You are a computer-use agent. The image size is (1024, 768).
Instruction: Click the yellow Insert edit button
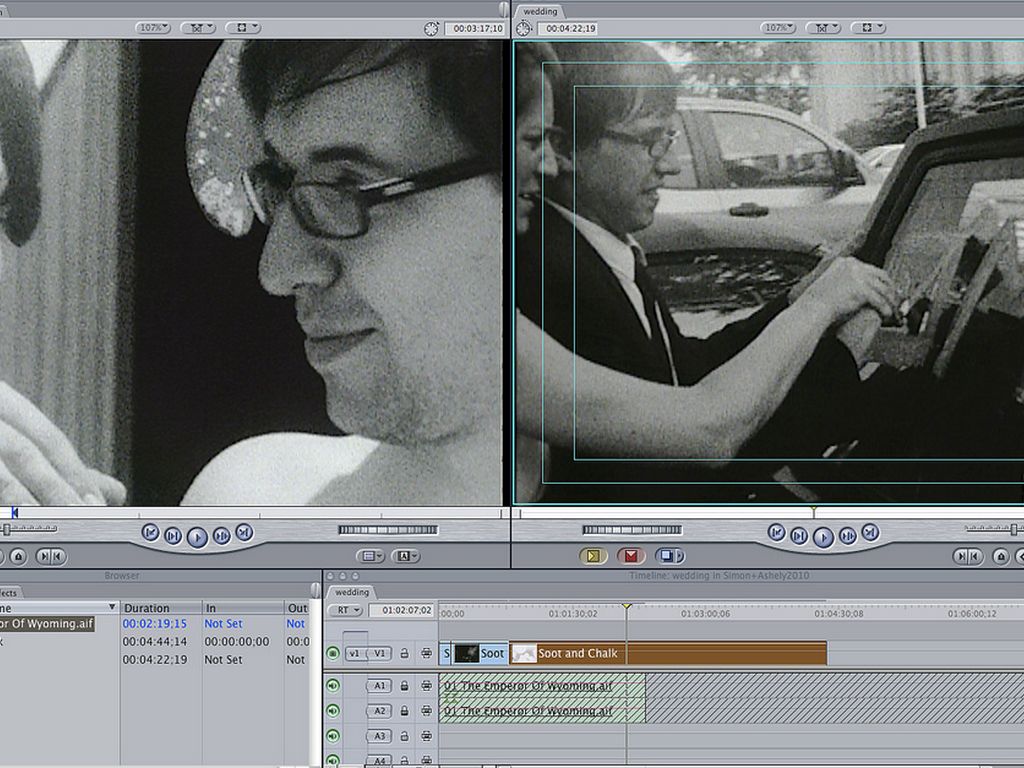593,555
